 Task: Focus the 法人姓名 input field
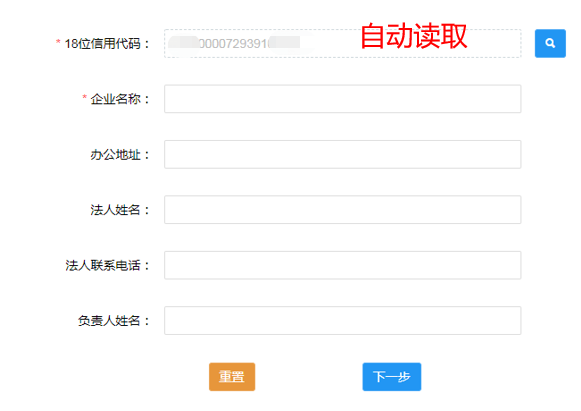coord(343,210)
